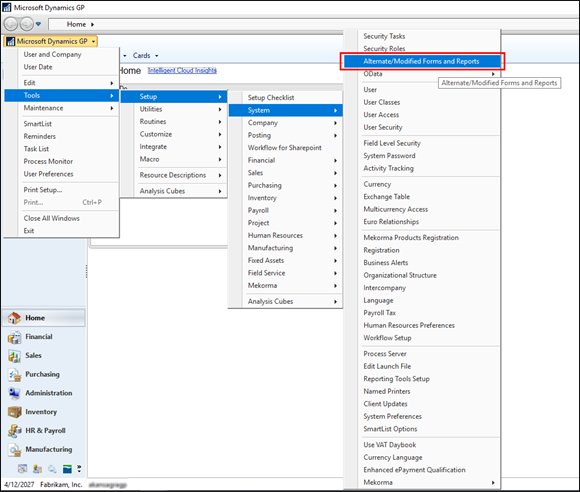
Task: Select Alternate/Modified Forms and Reports
Action: (422, 61)
